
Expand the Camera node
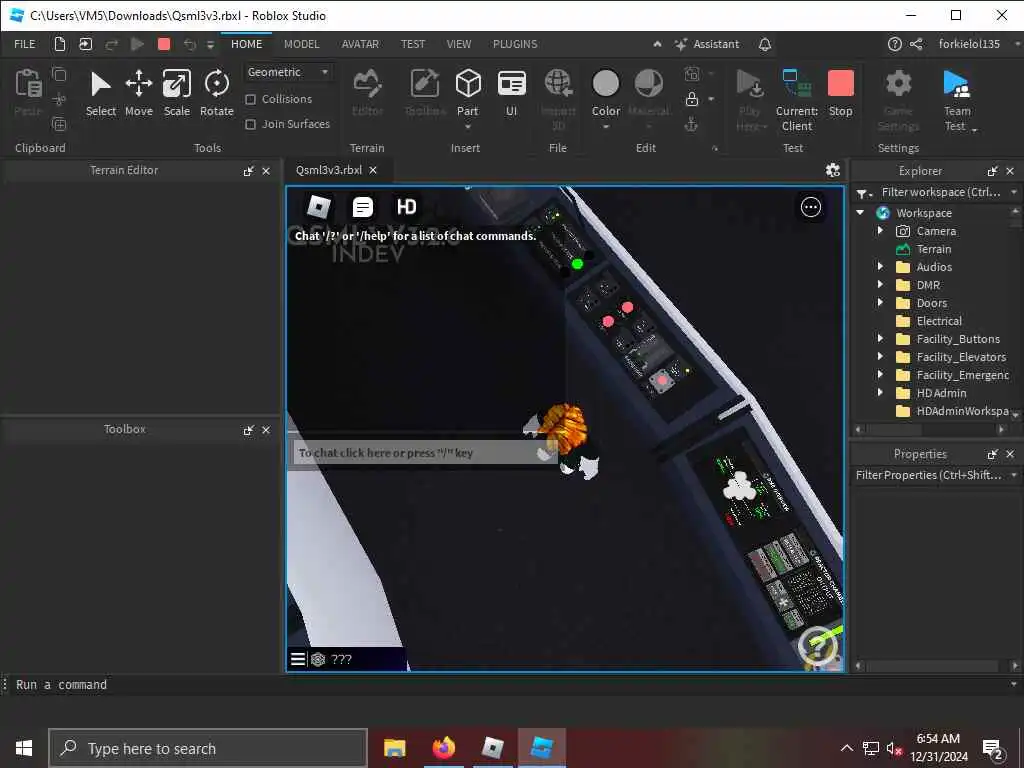(x=880, y=231)
